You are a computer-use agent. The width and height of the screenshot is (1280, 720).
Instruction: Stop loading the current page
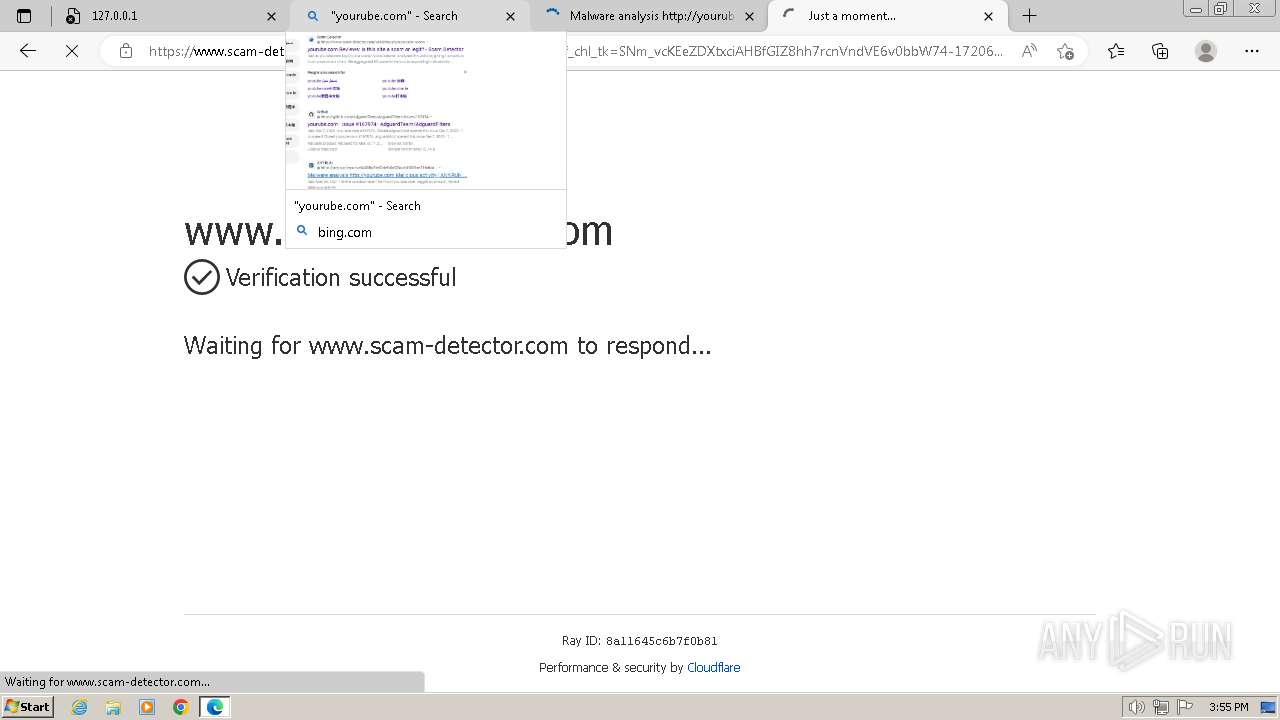click(x=72, y=51)
